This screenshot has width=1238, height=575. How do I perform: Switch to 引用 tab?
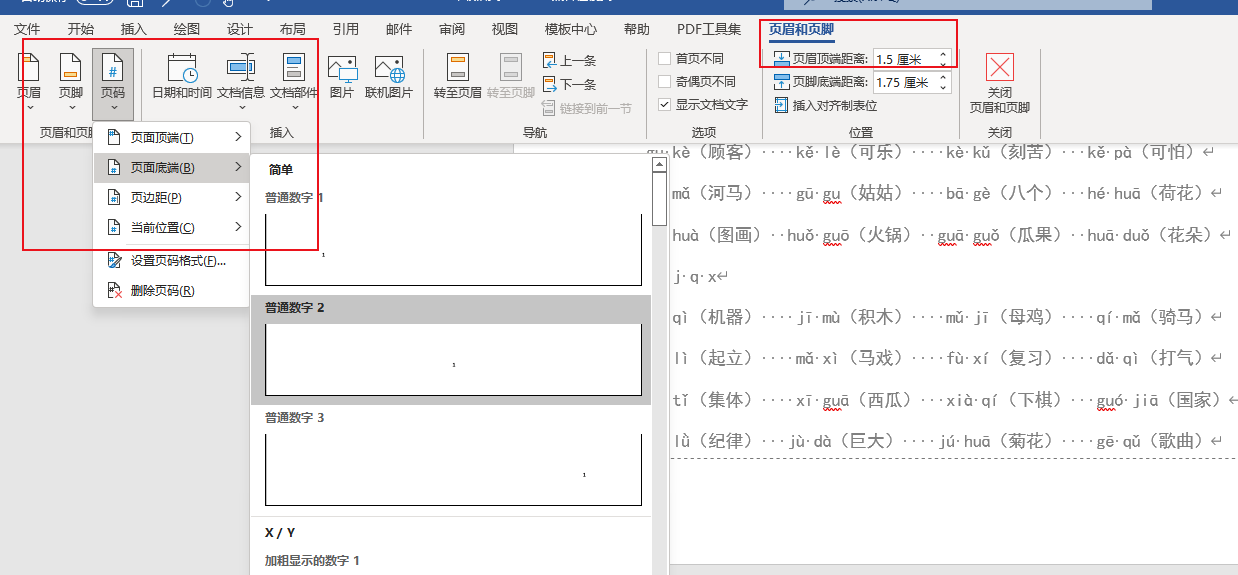pyautogui.click(x=346, y=29)
